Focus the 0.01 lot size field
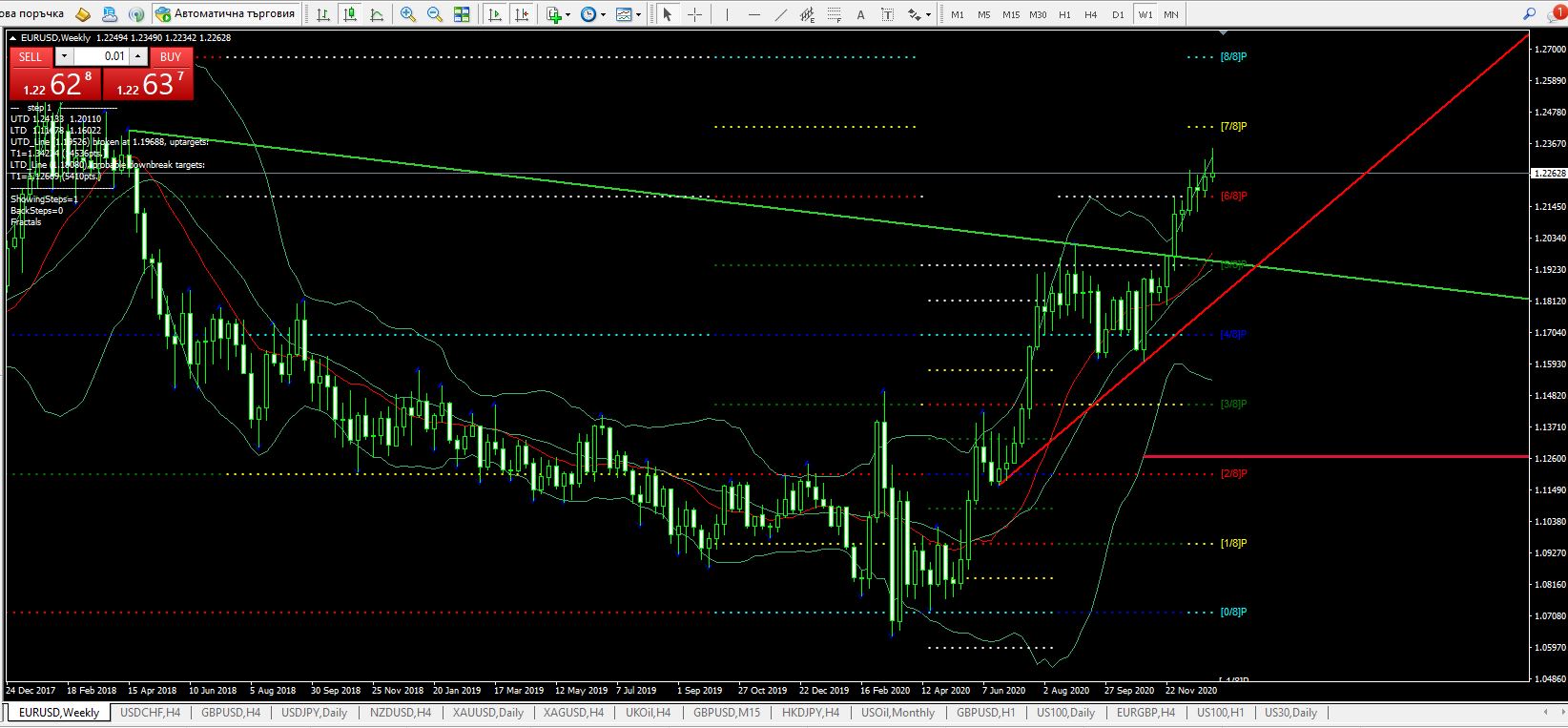This screenshot has height=728, width=1568. [101, 56]
